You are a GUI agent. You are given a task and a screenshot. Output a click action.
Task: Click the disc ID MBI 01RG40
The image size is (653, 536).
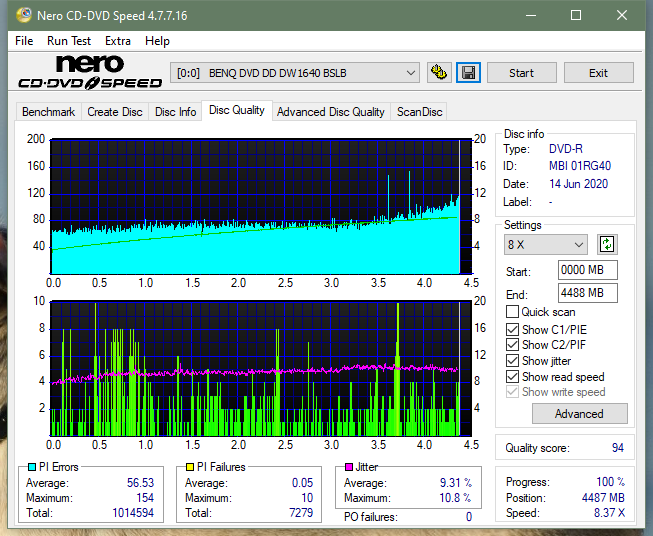pyautogui.click(x=580, y=166)
